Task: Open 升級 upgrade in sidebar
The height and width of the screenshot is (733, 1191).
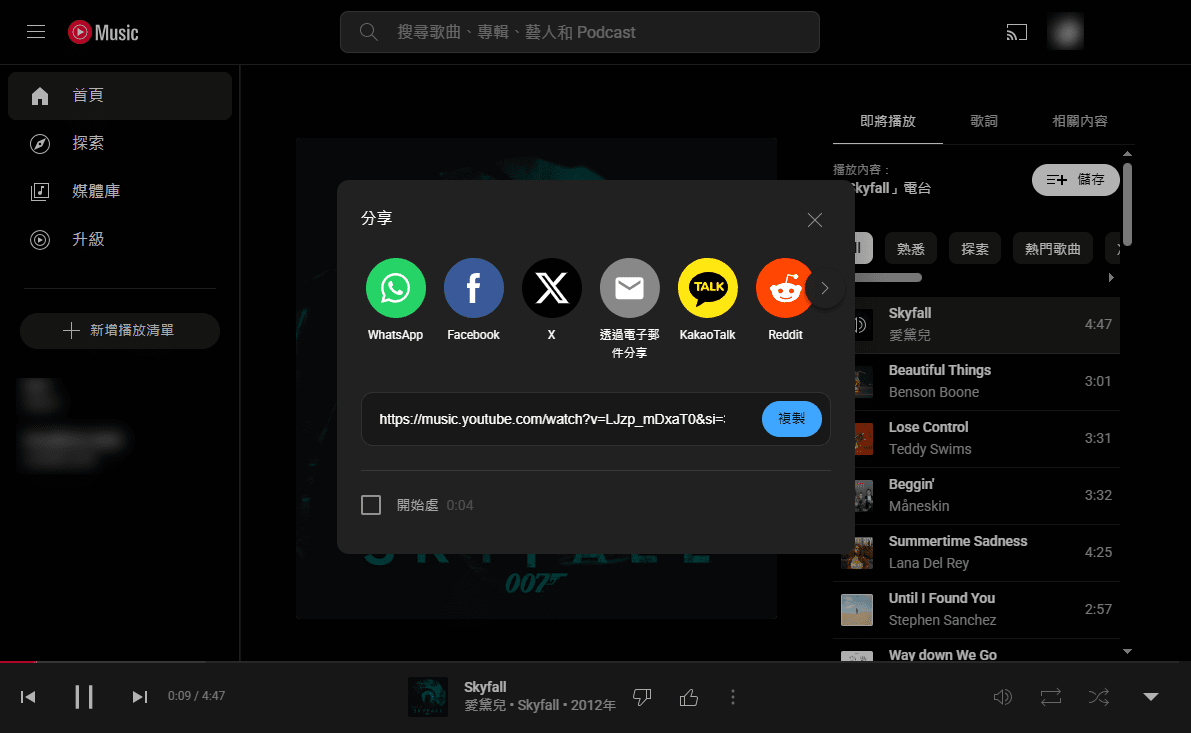Action: click(x=120, y=239)
